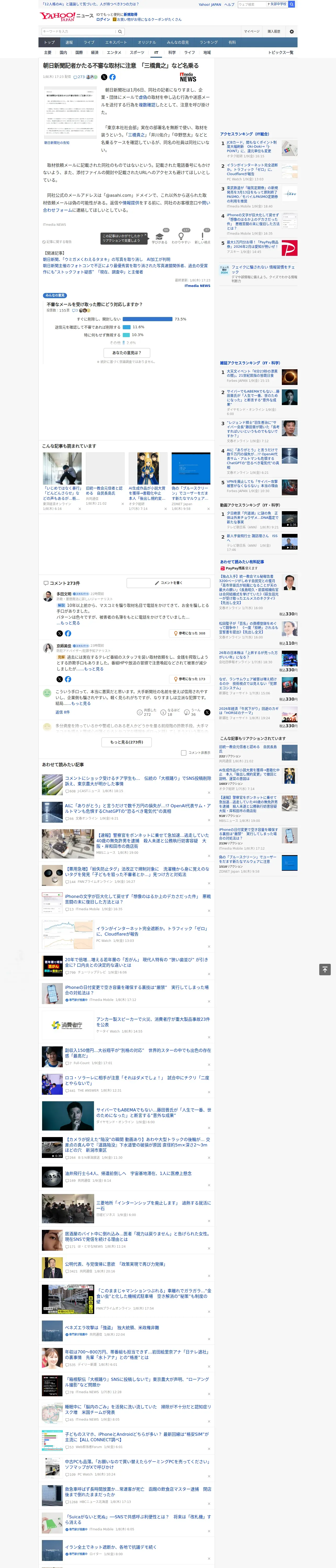Screen dimensions: 336x1568
Task: Expand もっと見る in 多田文明 comment
Action: click(70, 623)
